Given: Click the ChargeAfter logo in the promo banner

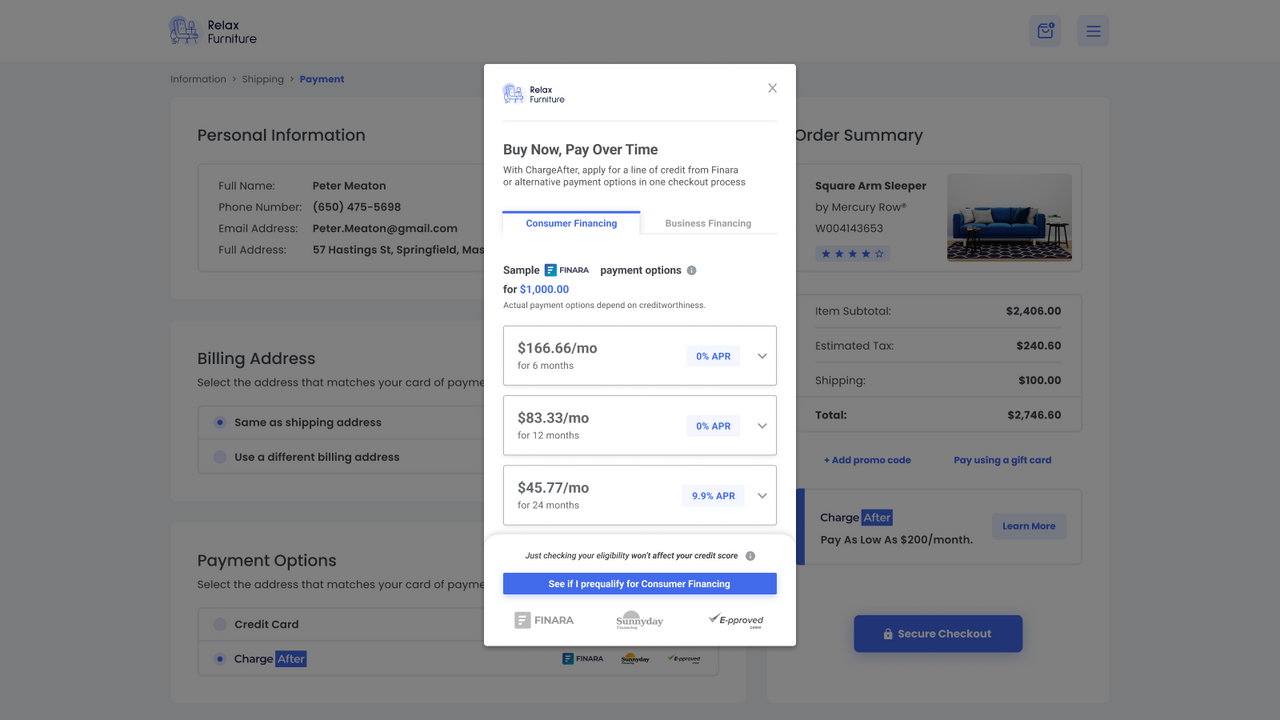Looking at the screenshot, I should tap(856, 517).
